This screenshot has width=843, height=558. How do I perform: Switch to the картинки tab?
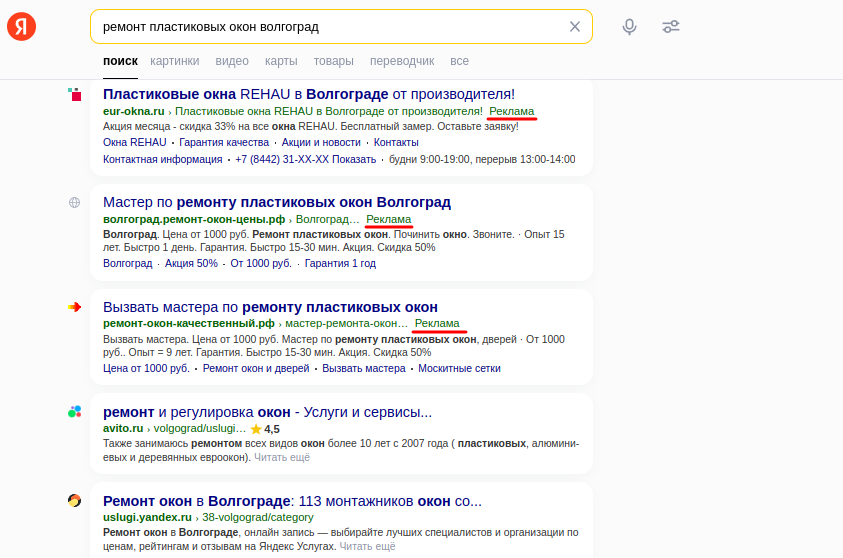(x=175, y=61)
